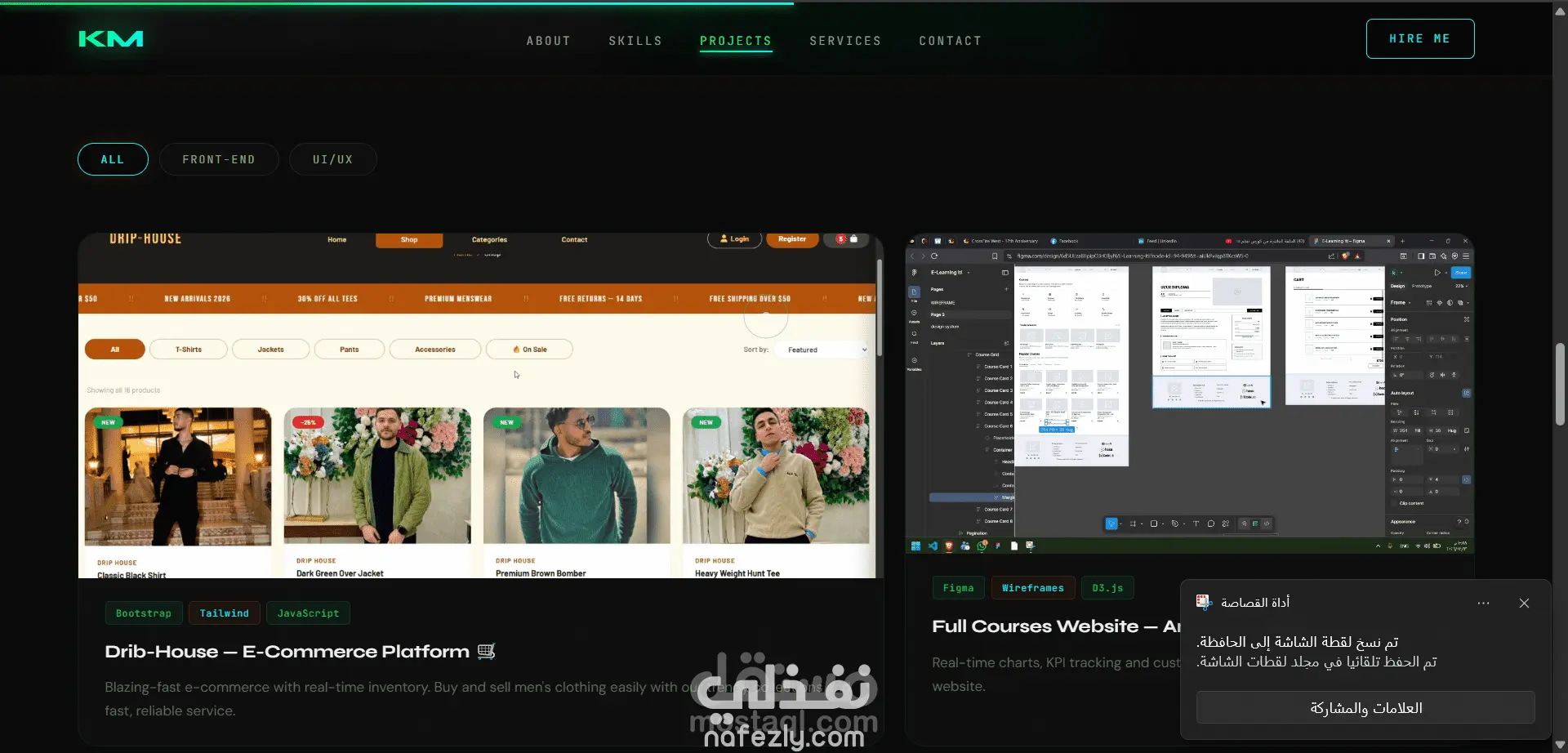Select the Move tool in Figma preview toolbar

(x=1111, y=524)
